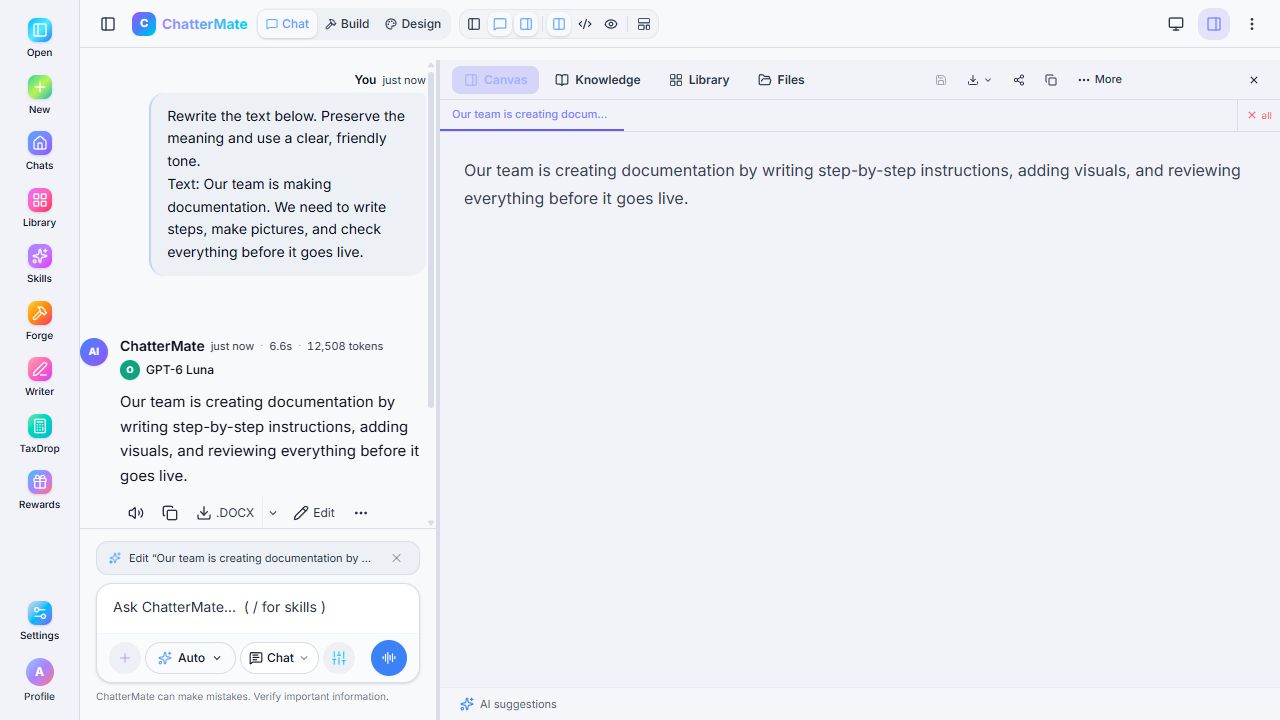
Task: Go to Chats in the sidebar
Action: pos(39,151)
